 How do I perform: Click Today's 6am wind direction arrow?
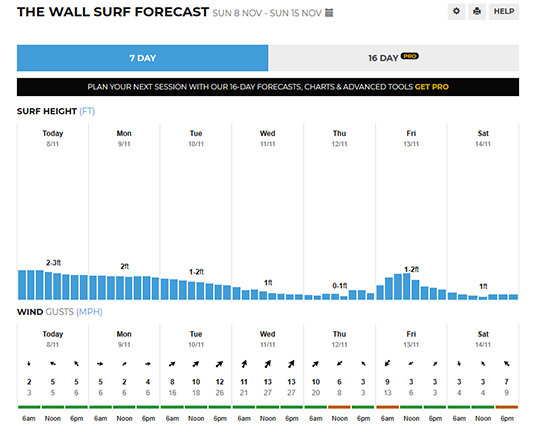pyautogui.click(x=29, y=364)
